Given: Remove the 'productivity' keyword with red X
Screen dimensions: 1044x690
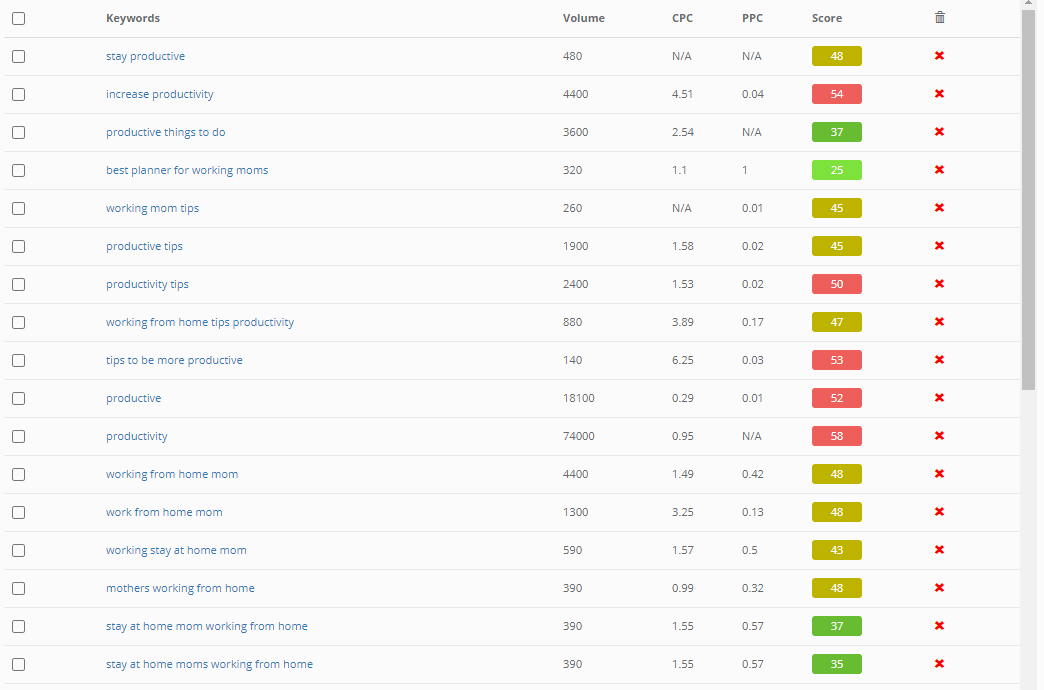Looking at the screenshot, I should [x=939, y=436].
